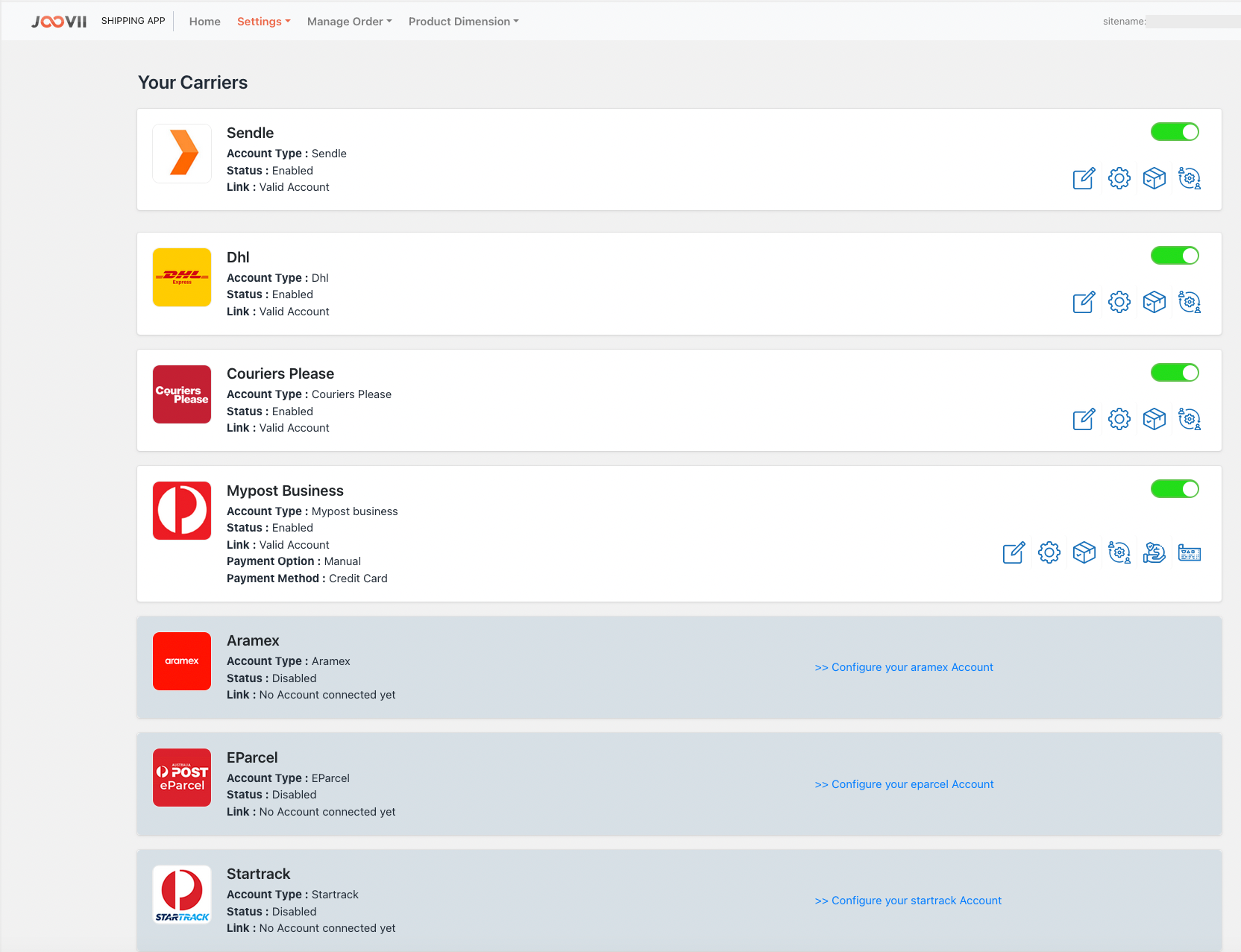Click Configure your aramex Account link

(904, 667)
